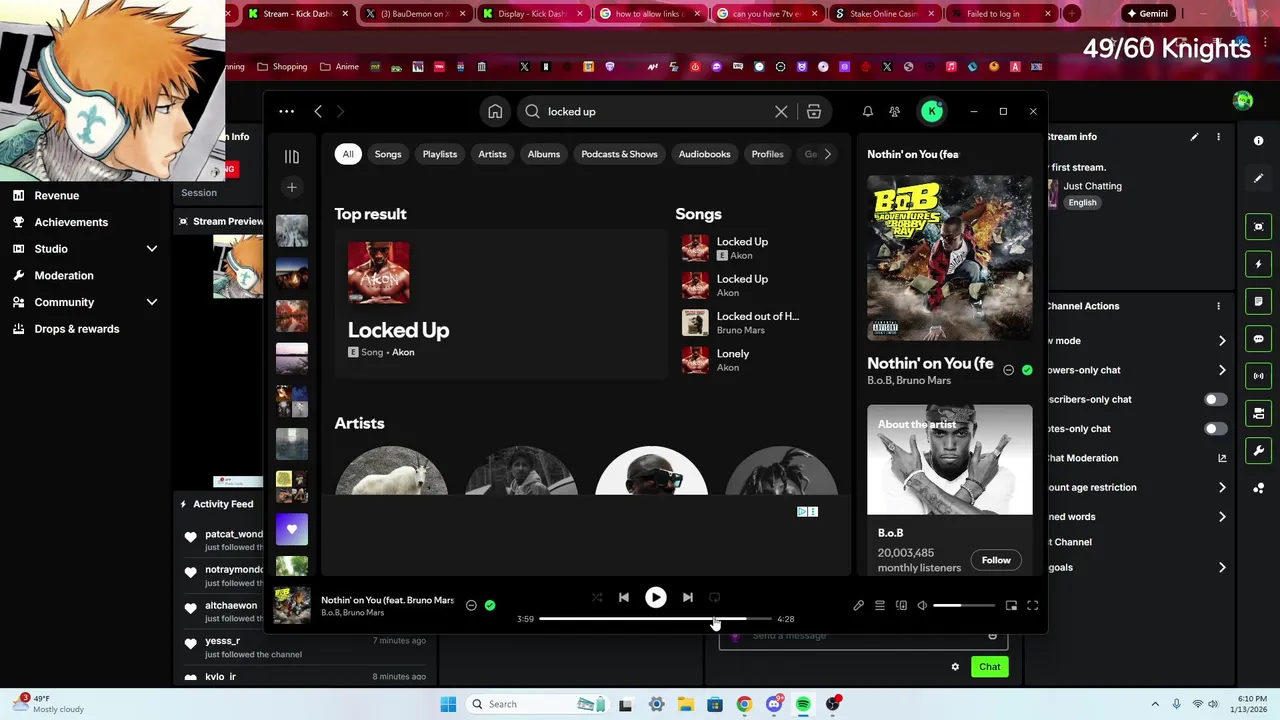Enter Spotify full screen mode
1280x720 pixels.
(1033, 605)
